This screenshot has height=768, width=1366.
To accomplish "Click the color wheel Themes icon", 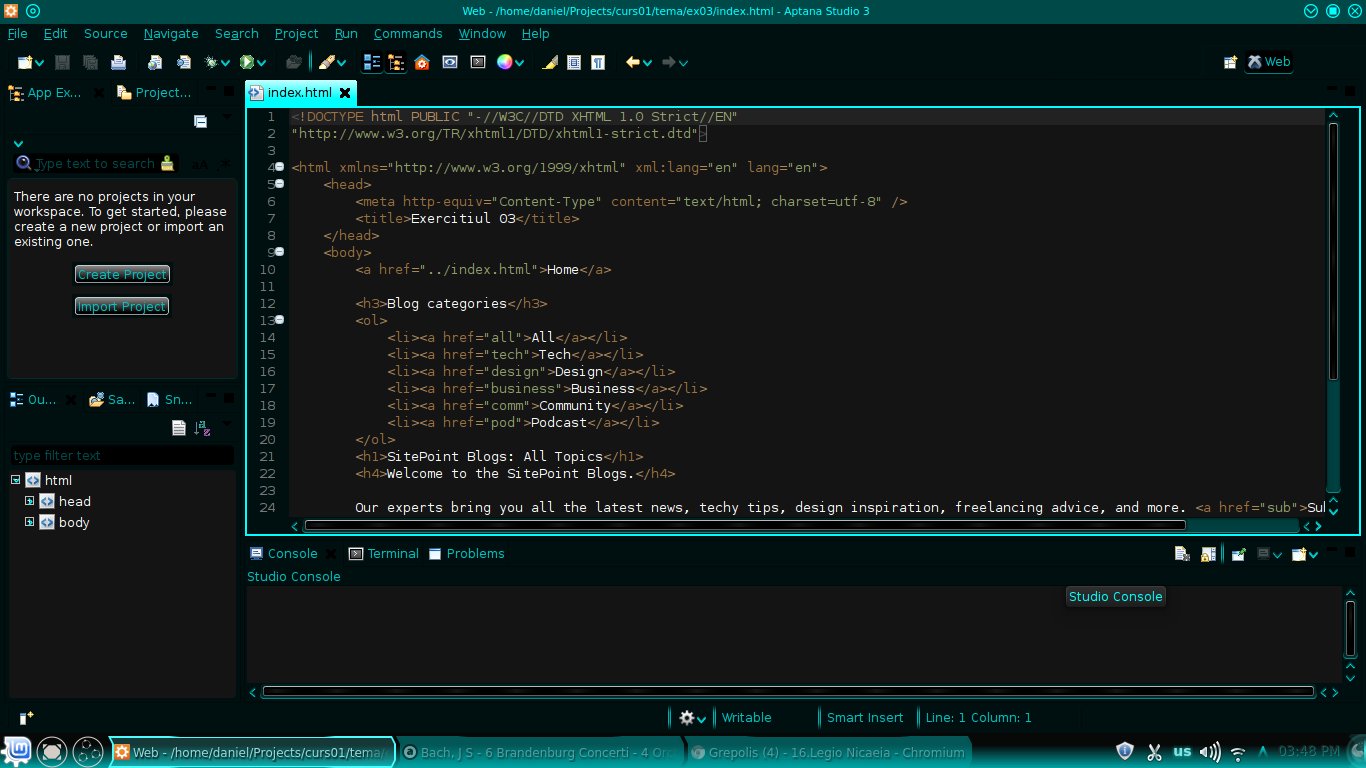I will pyautogui.click(x=505, y=62).
